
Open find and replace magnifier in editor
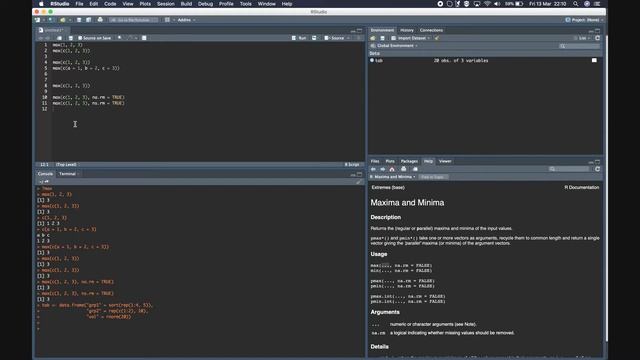120,38
